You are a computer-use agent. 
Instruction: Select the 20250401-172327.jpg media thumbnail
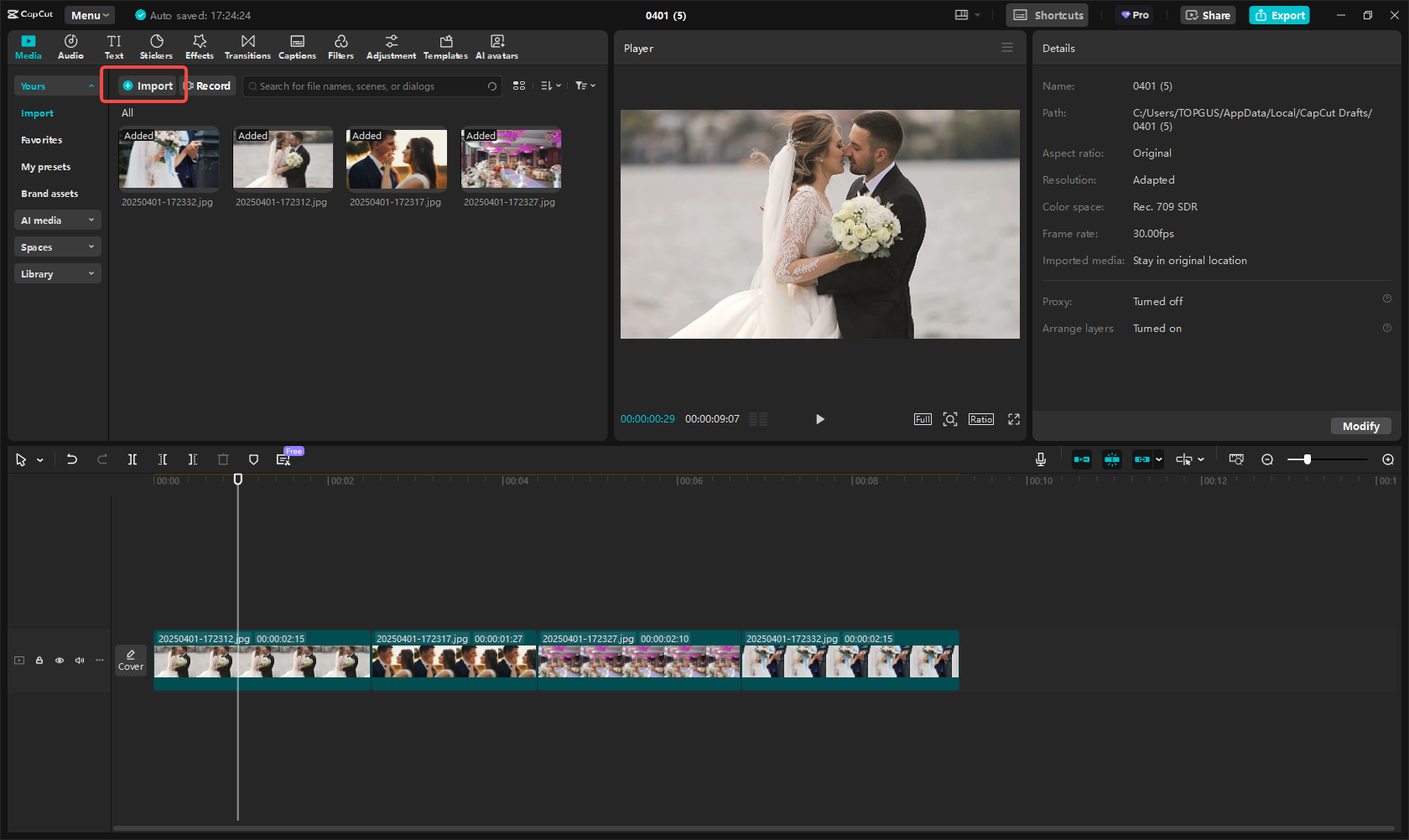510,158
